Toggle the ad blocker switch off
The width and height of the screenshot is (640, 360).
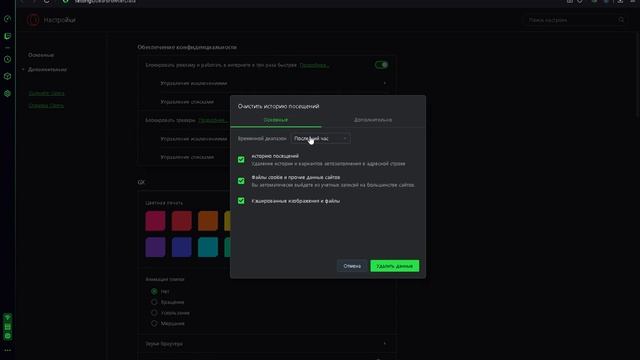(x=381, y=65)
